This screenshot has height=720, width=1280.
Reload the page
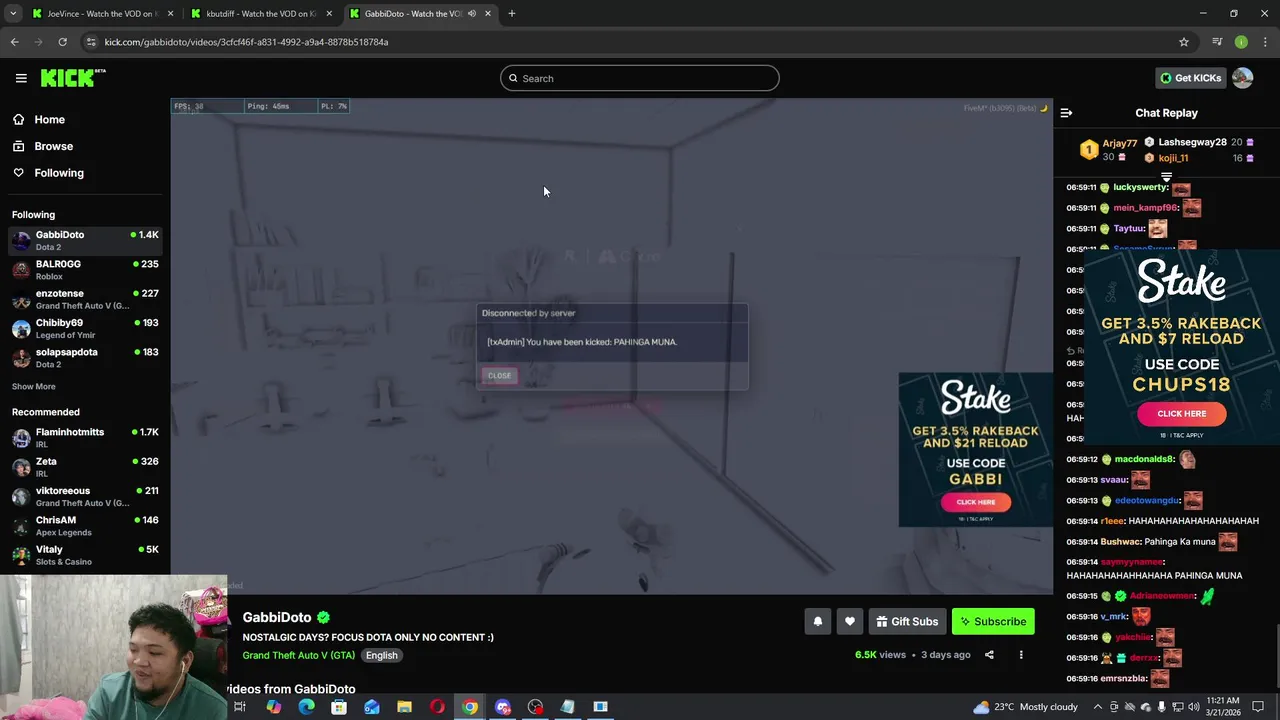(62, 42)
